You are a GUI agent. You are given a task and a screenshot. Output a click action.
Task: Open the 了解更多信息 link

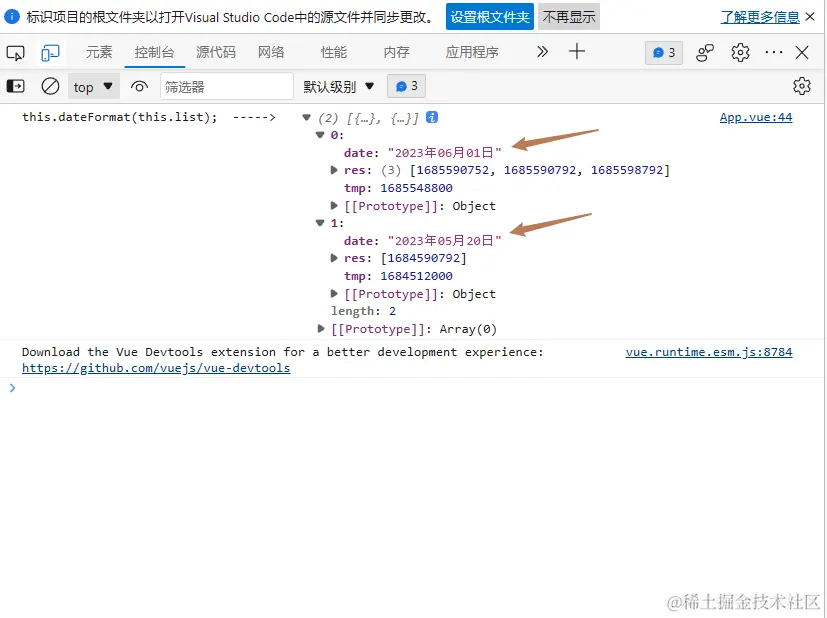coord(760,17)
